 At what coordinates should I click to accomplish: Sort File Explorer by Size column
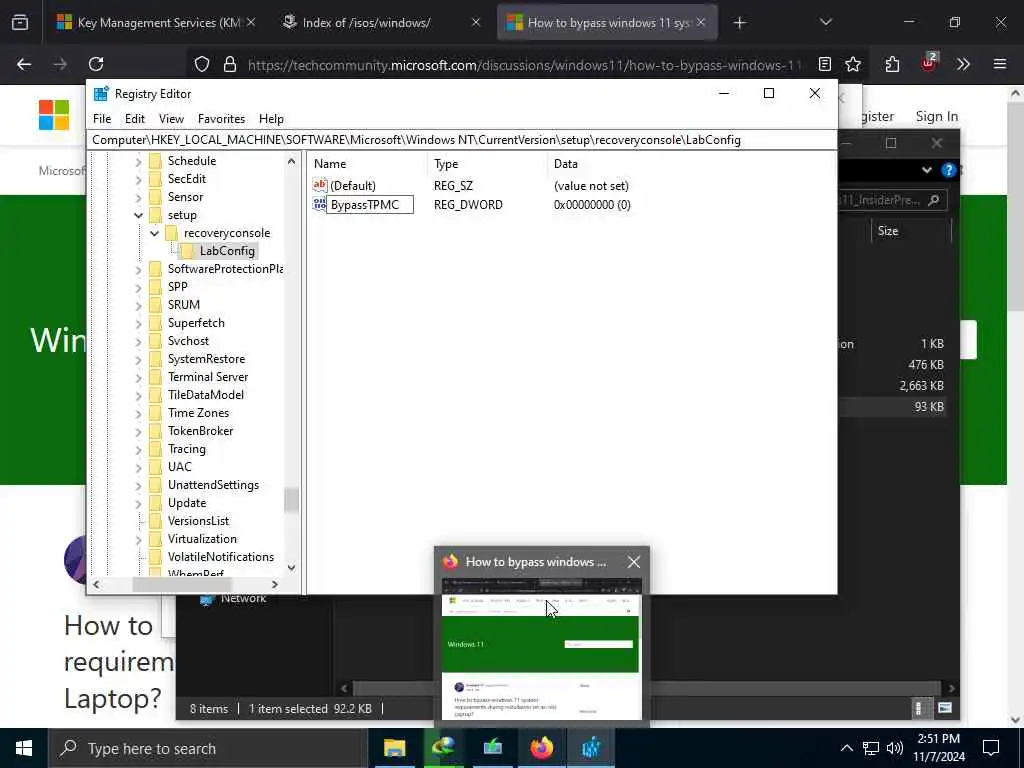[910, 231]
